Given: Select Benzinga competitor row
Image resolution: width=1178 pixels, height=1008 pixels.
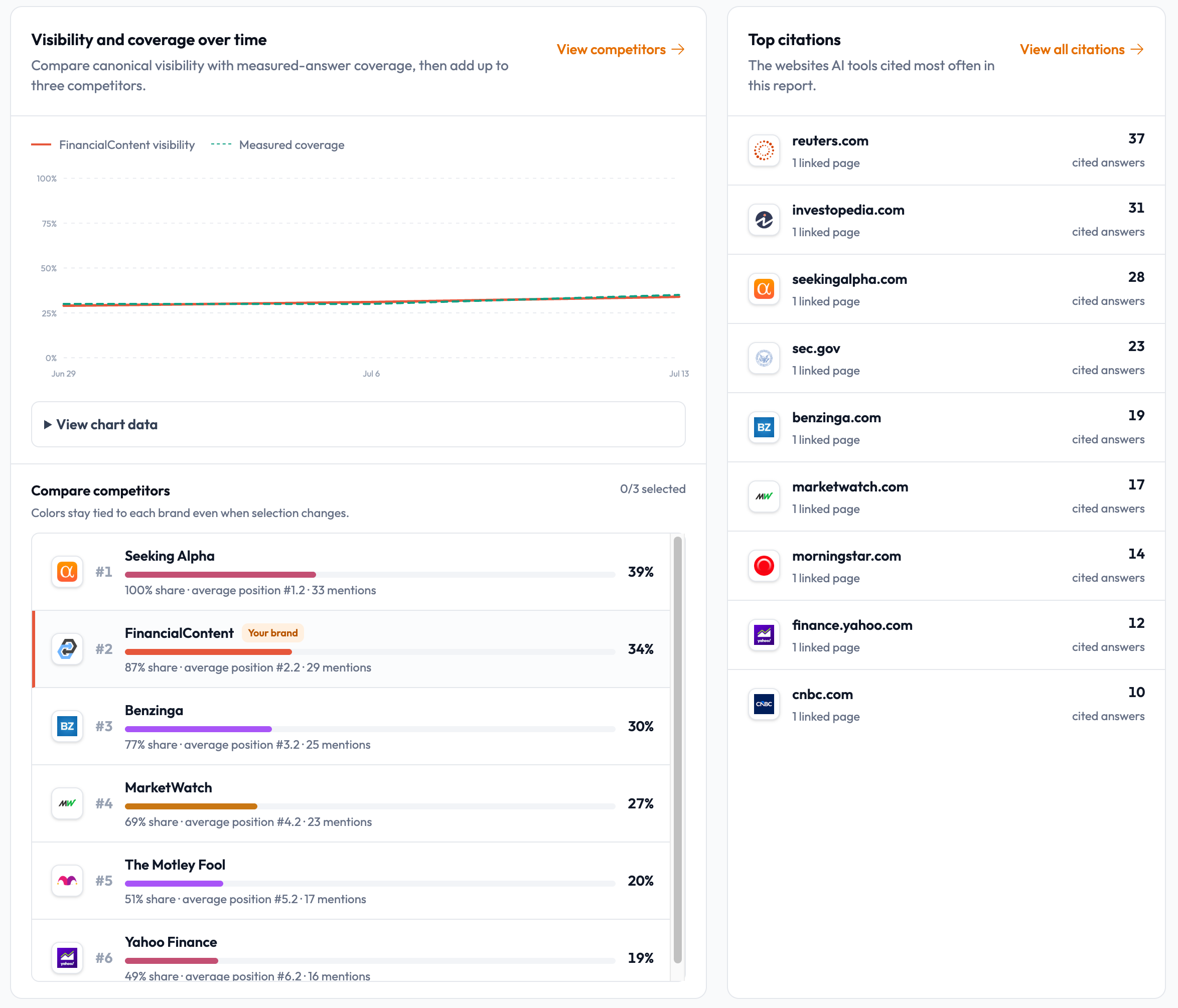Looking at the screenshot, I should (351, 726).
